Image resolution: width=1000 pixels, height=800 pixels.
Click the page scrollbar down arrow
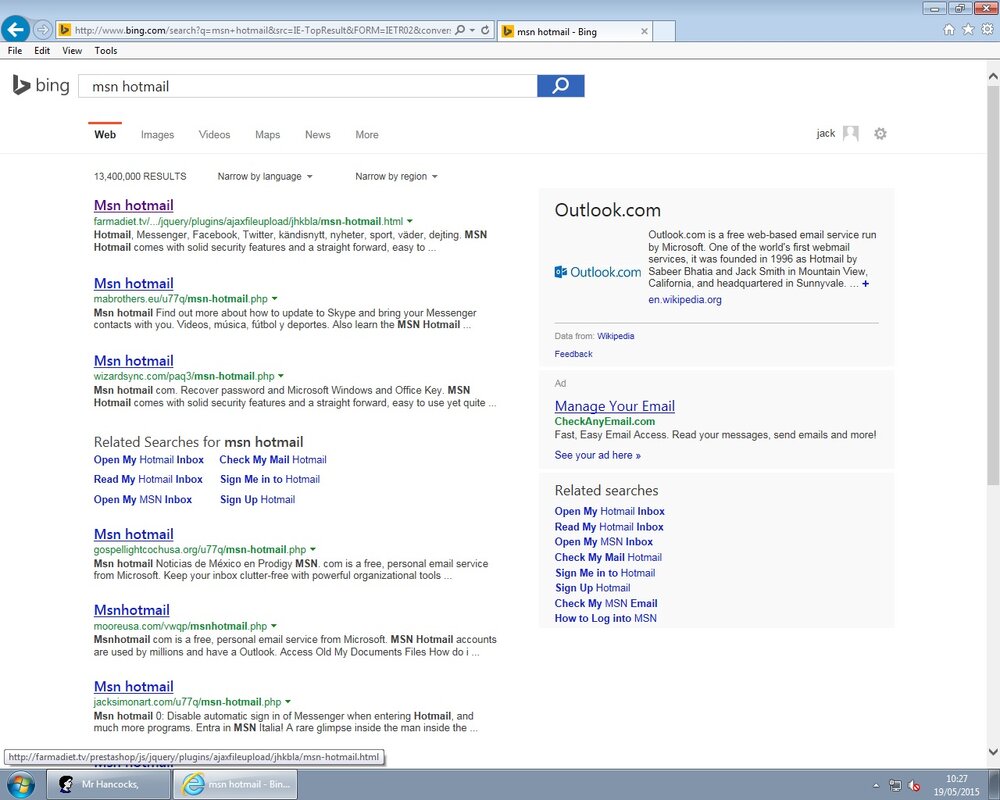point(993,752)
